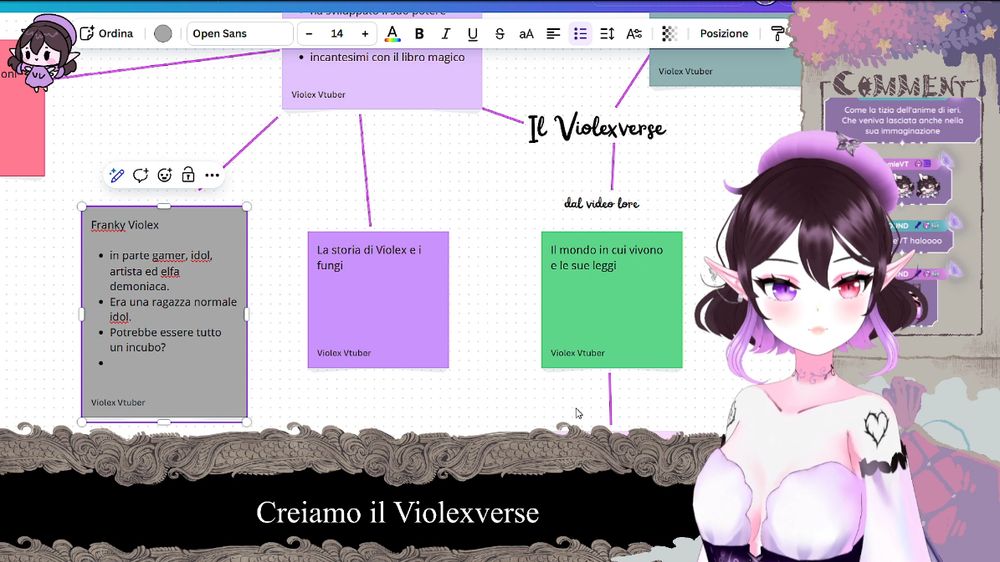The image size is (1000, 562).
Task: Click incantesimi con il libro magico text
Action: (387, 57)
